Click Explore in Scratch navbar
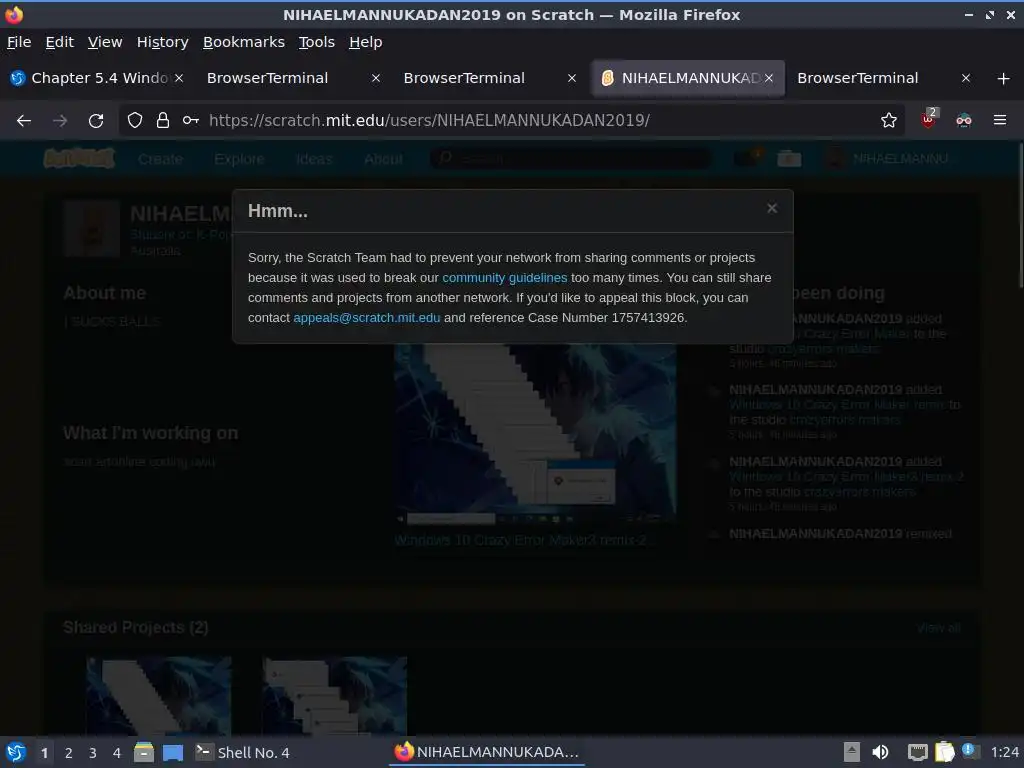 click(239, 159)
